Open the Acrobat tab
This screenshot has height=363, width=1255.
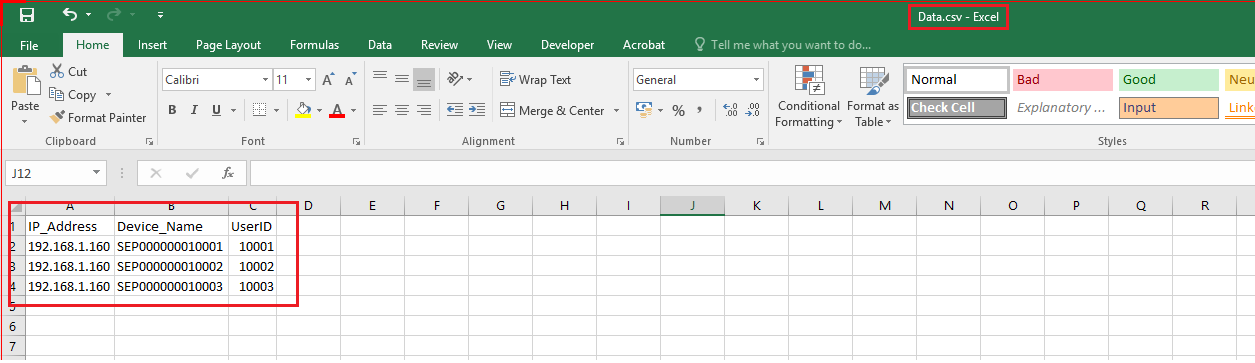[643, 45]
